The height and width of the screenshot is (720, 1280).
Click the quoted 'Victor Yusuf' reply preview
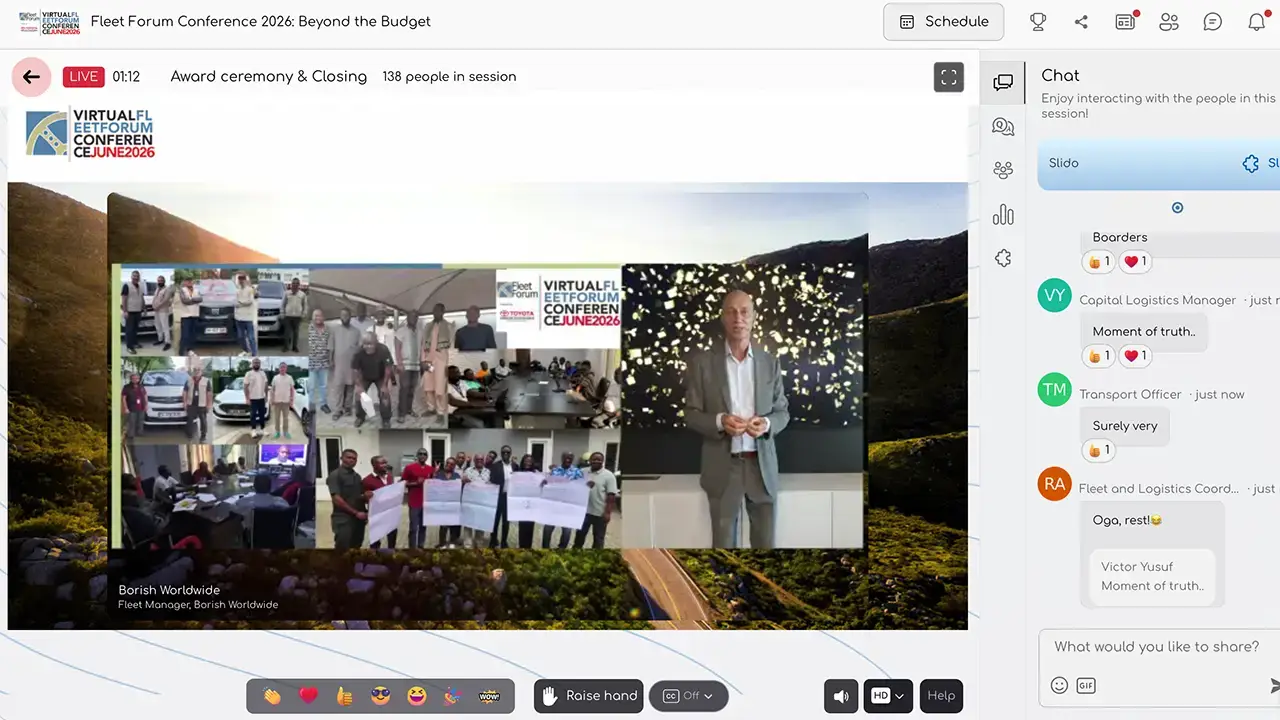[x=1152, y=576]
